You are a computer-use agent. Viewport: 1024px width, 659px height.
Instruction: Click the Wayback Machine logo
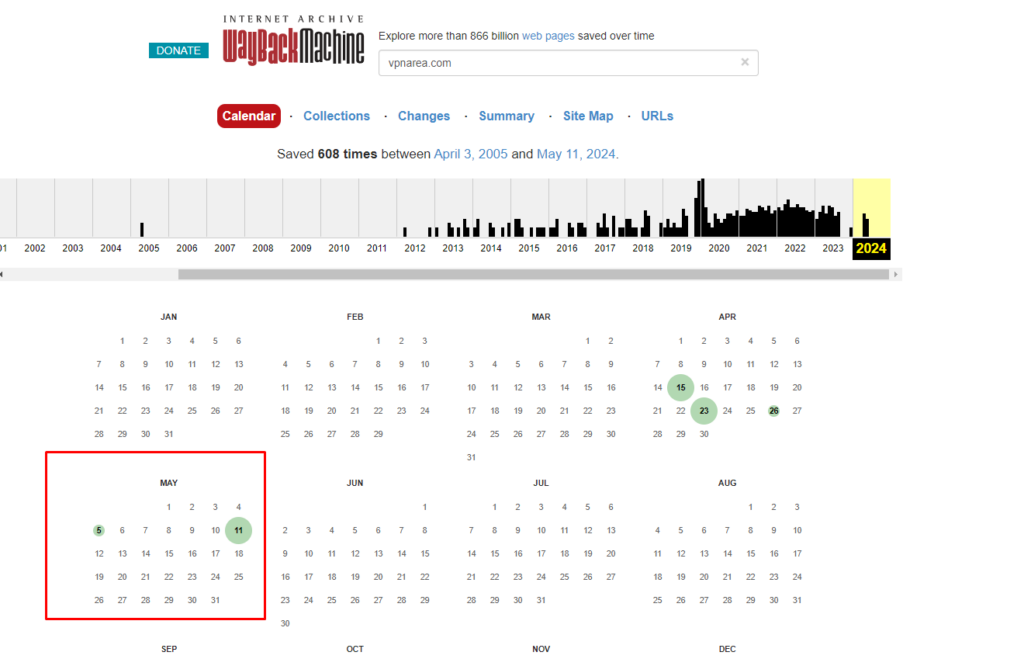(x=291, y=40)
